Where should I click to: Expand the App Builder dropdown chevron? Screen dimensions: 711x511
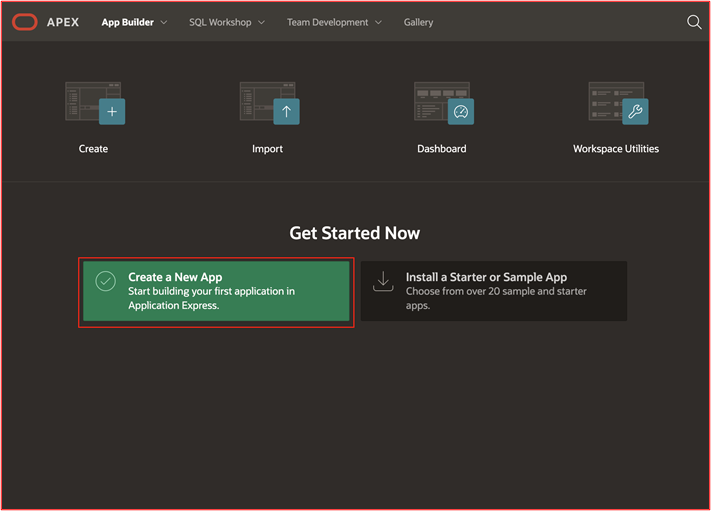point(164,22)
